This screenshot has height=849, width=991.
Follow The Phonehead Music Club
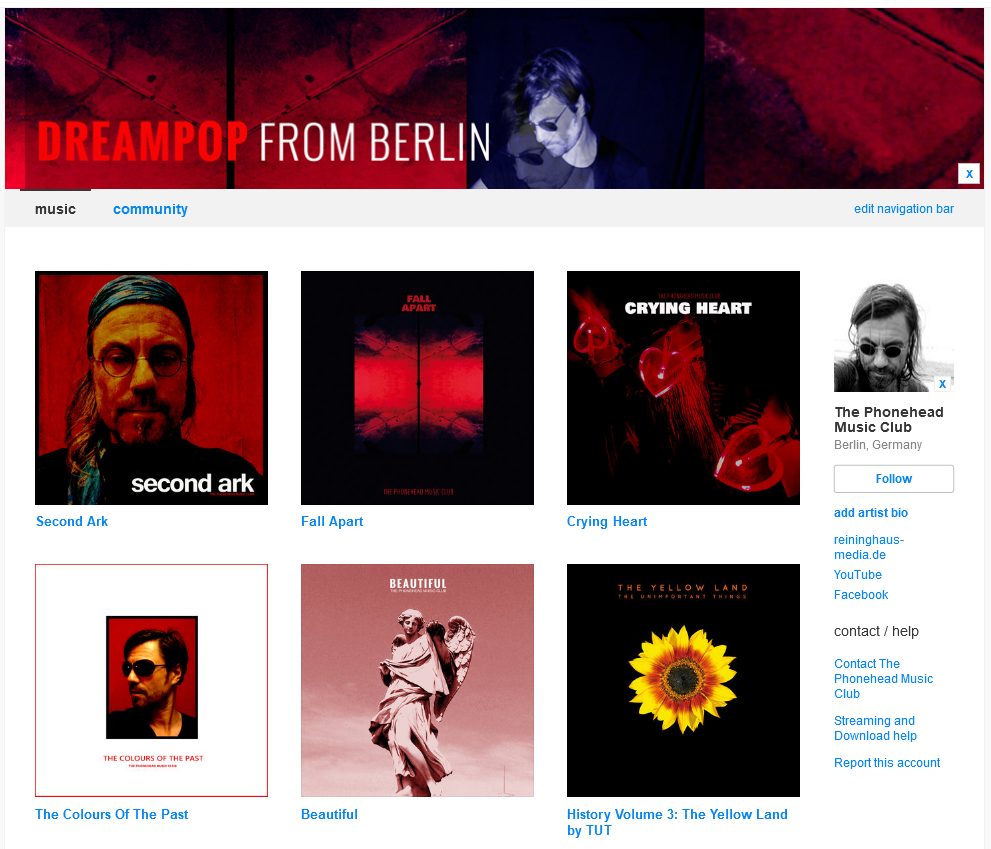tap(894, 479)
